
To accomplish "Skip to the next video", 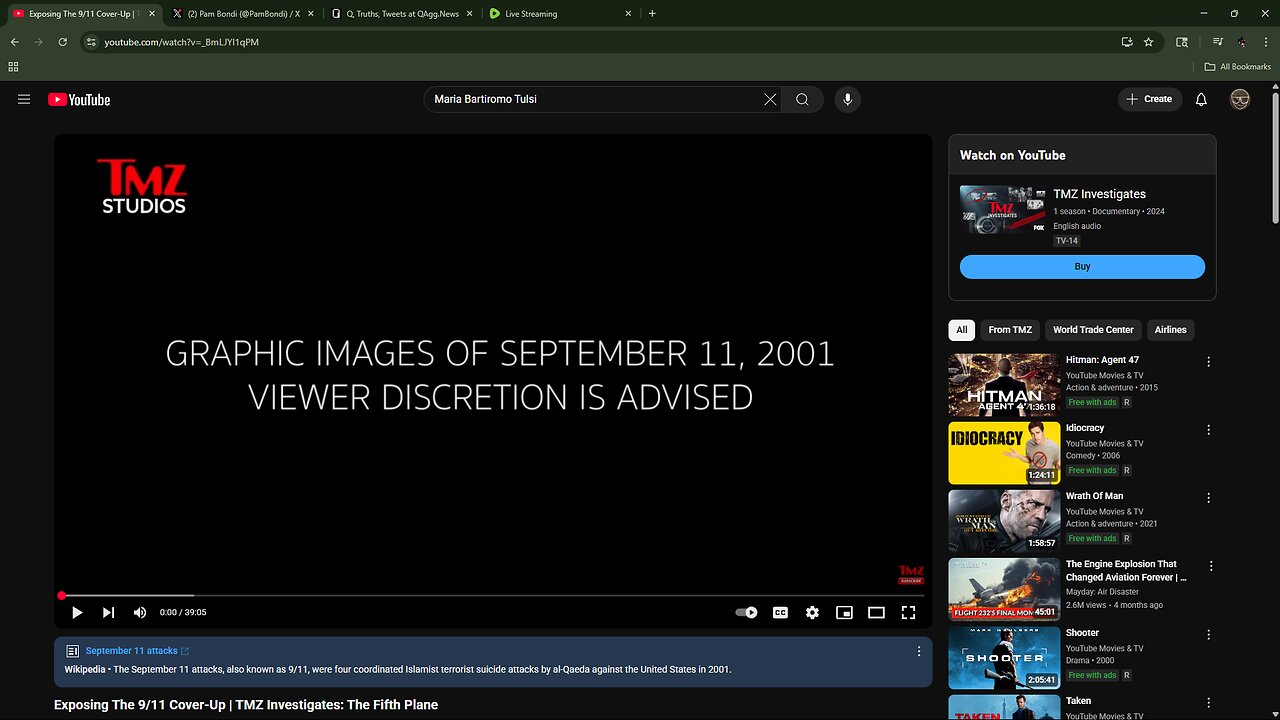I will (x=108, y=612).
